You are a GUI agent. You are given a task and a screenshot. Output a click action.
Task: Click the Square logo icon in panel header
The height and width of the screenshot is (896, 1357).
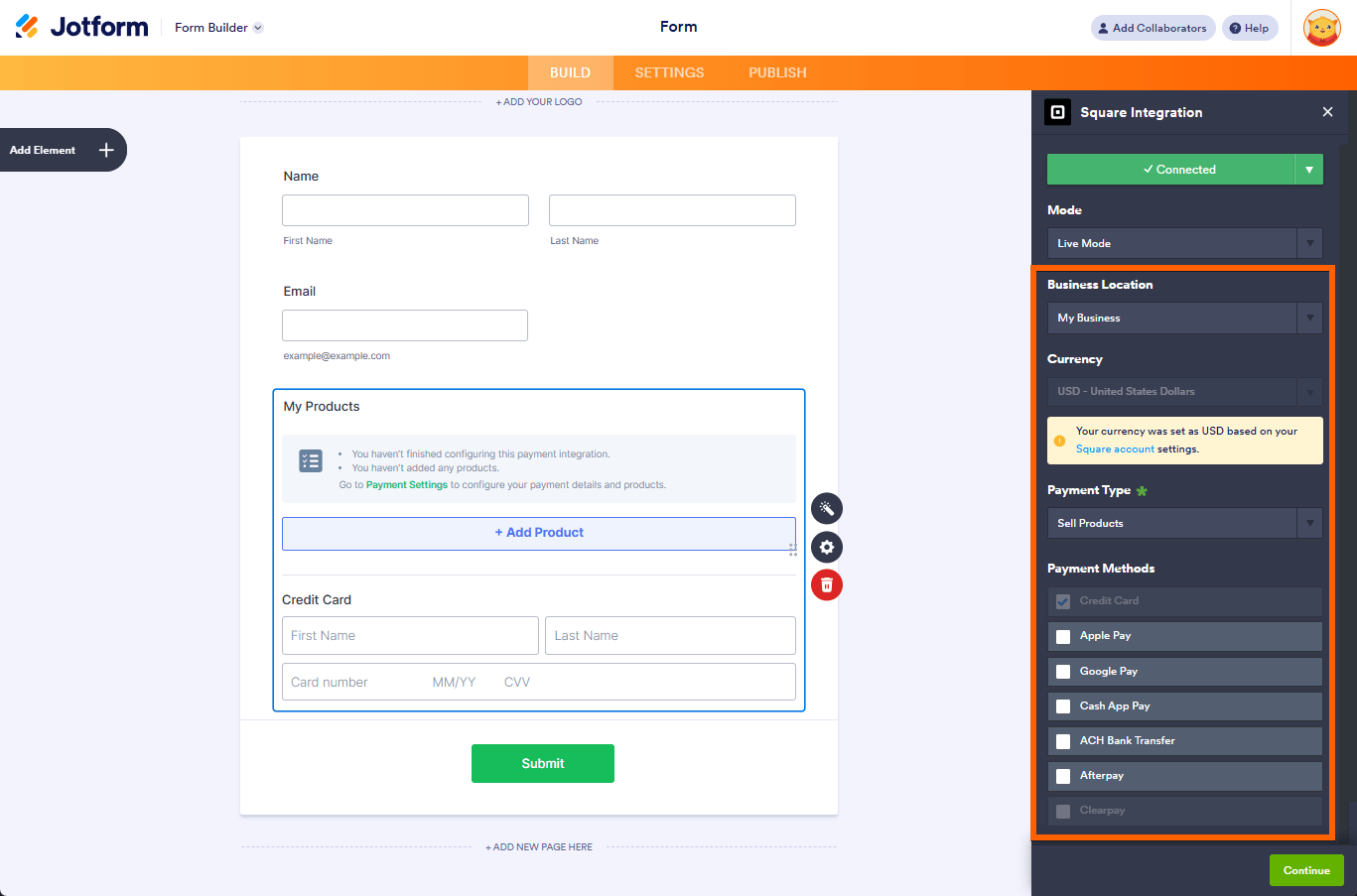click(x=1057, y=112)
